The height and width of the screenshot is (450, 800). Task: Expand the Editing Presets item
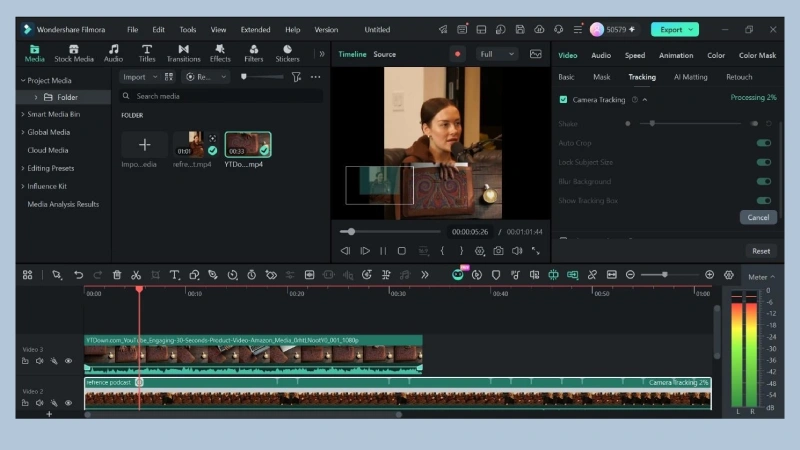pos(23,168)
